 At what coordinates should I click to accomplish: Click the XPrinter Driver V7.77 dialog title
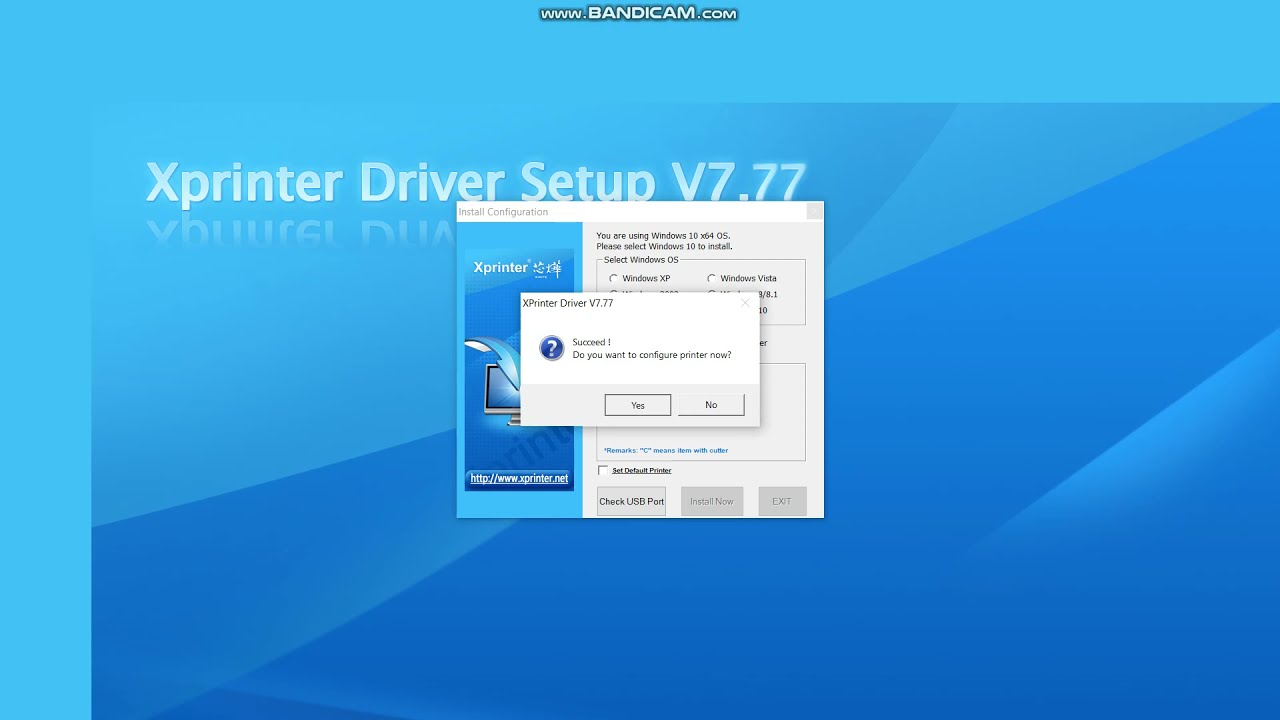(x=568, y=303)
